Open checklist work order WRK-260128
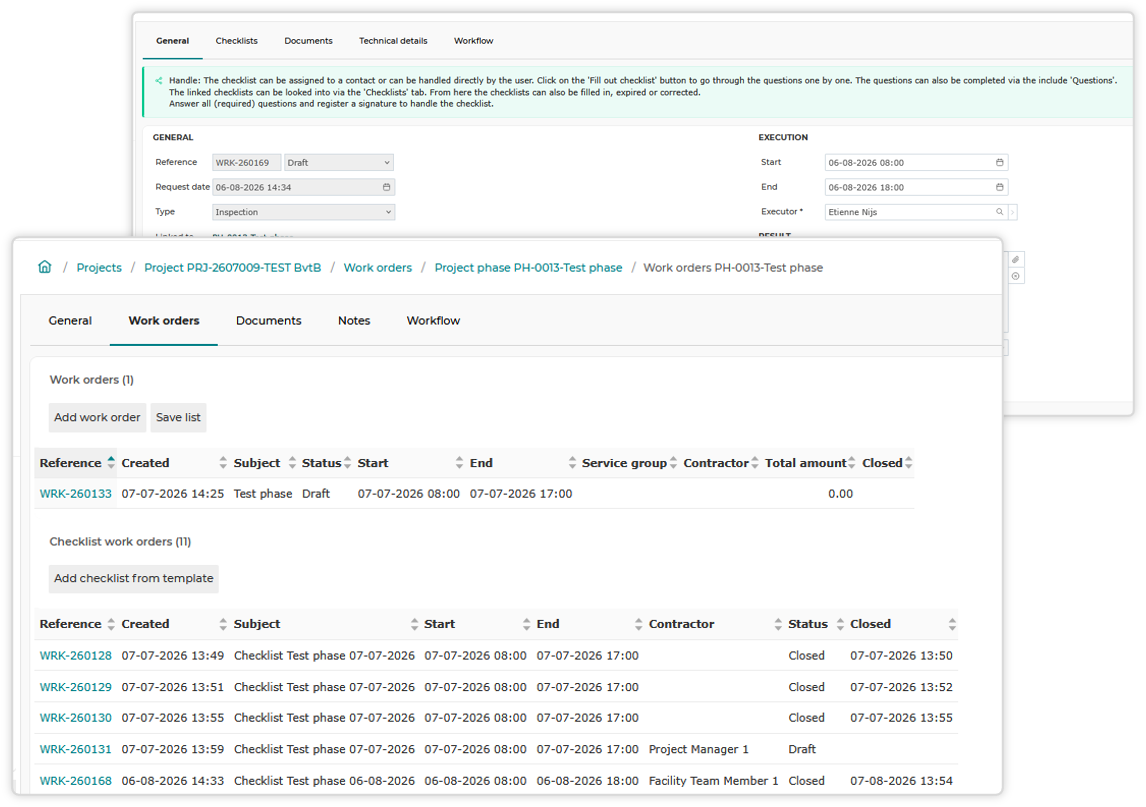The height and width of the screenshot is (807, 1146). pyautogui.click(x=75, y=656)
